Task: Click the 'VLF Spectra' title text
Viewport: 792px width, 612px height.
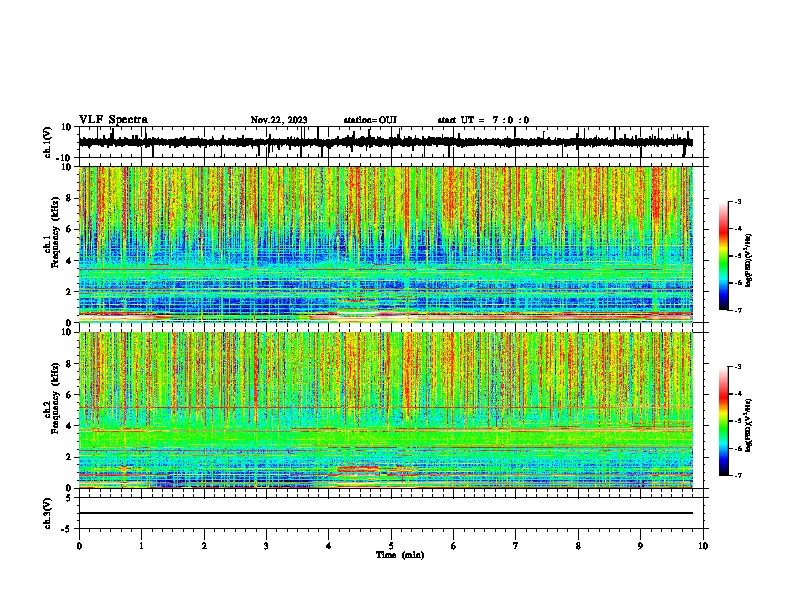Action: 113,120
